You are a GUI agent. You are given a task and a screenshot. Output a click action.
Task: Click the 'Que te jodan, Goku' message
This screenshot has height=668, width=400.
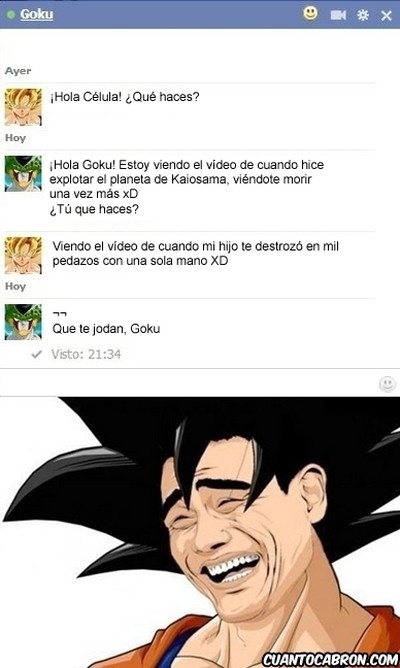point(106,329)
